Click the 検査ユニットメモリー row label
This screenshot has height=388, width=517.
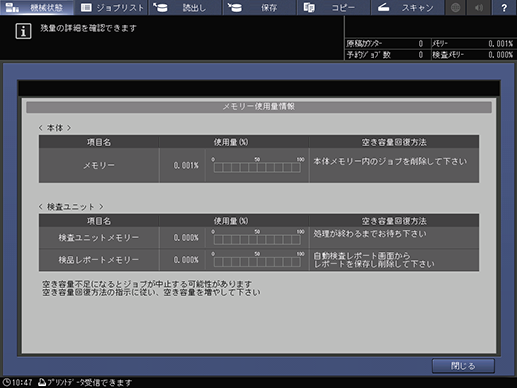[x=99, y=238]
